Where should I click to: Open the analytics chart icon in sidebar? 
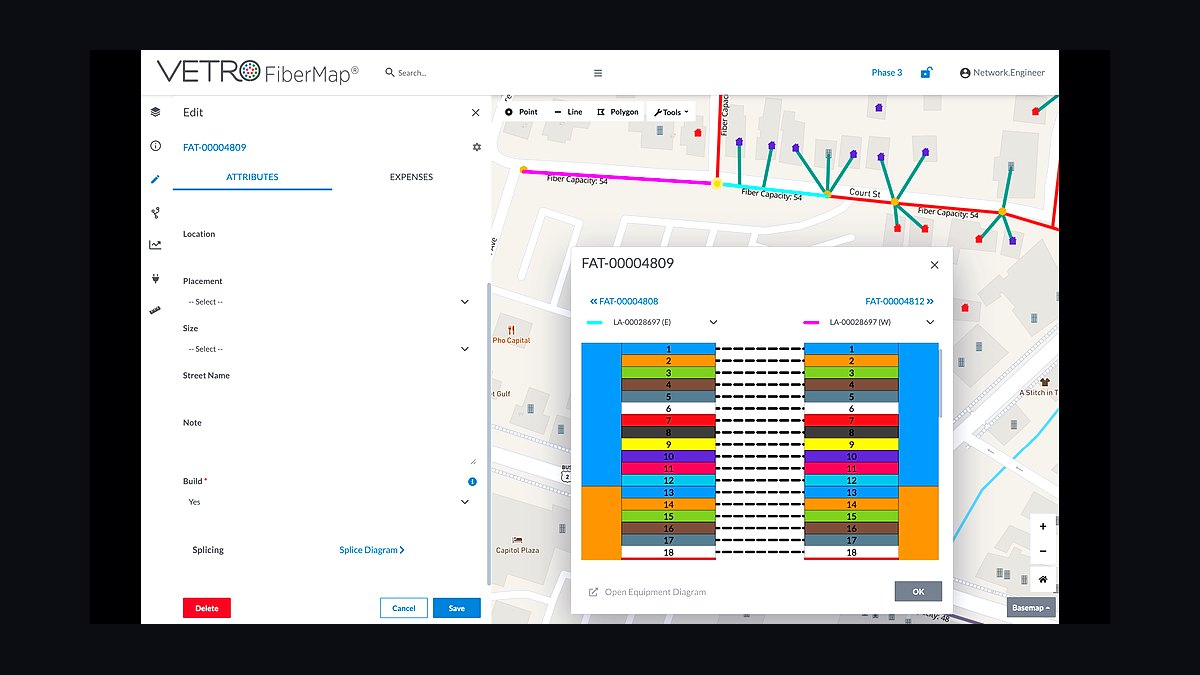(155, 245)
